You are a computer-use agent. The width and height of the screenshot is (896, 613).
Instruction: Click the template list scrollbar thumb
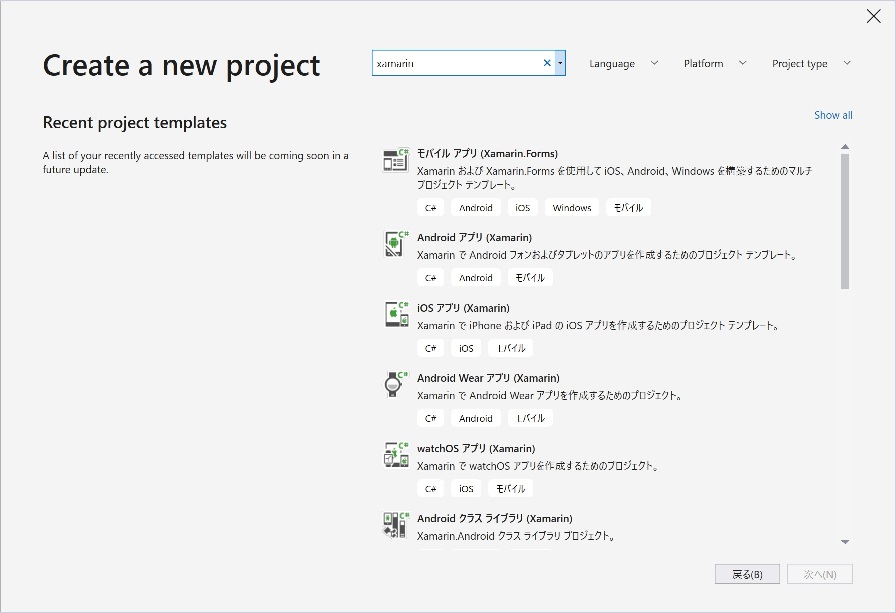pos(845,220)
